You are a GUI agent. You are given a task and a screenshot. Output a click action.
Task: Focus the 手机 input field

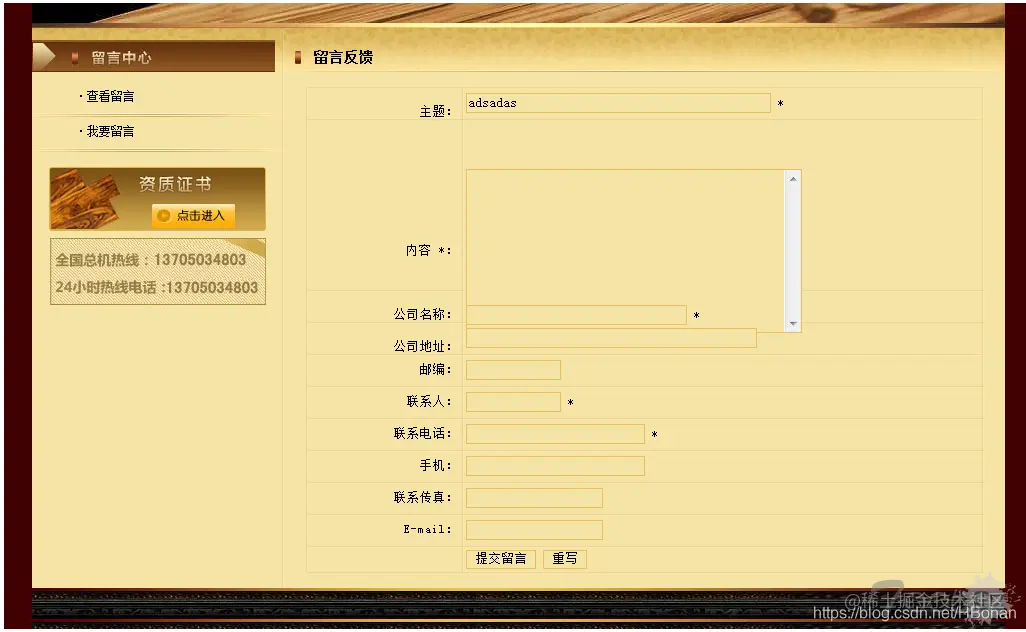coord(555,466)
